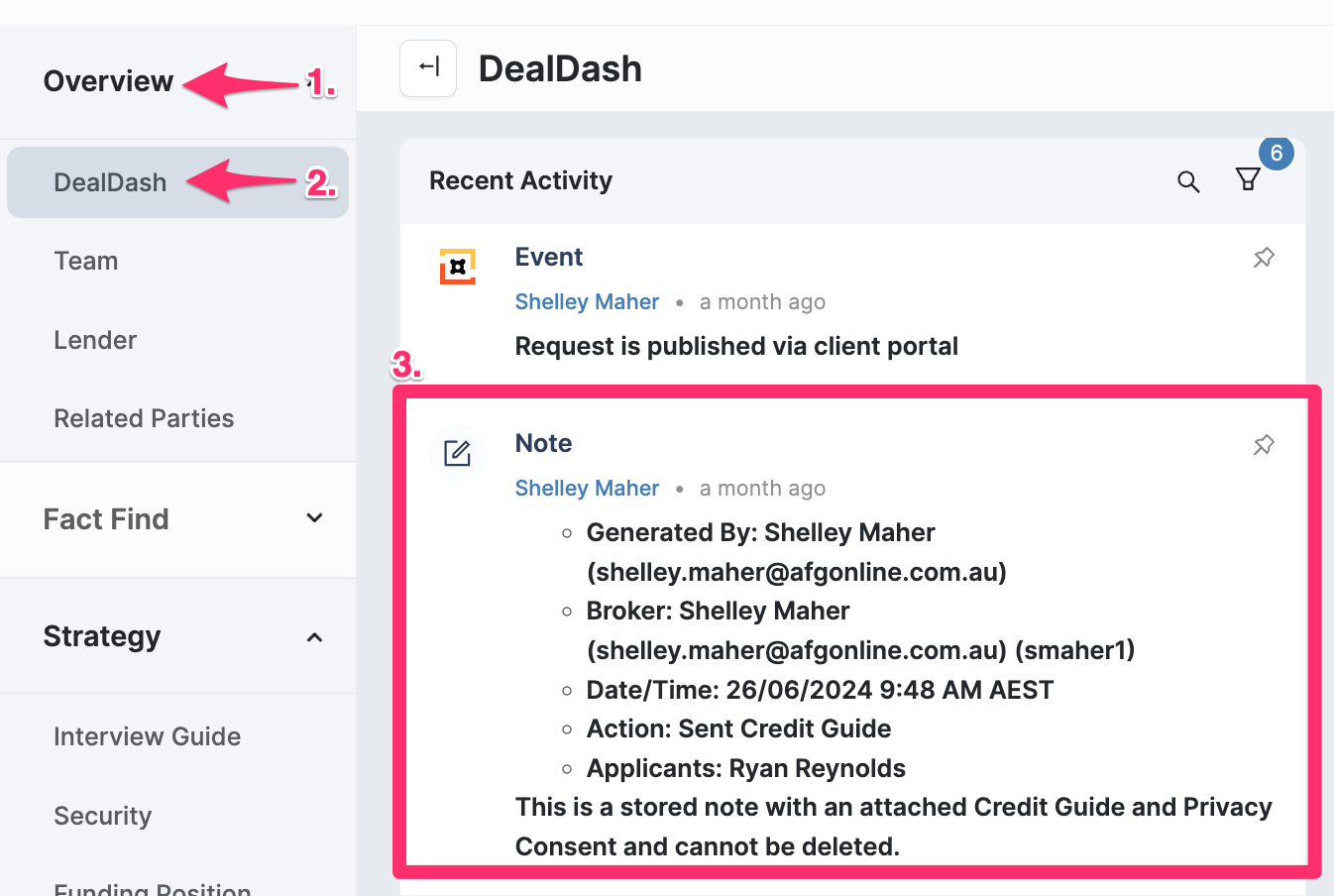Click Shelley Maher link on the Event
Viewport: 1334px width, 896px height.
pos(587,302)
